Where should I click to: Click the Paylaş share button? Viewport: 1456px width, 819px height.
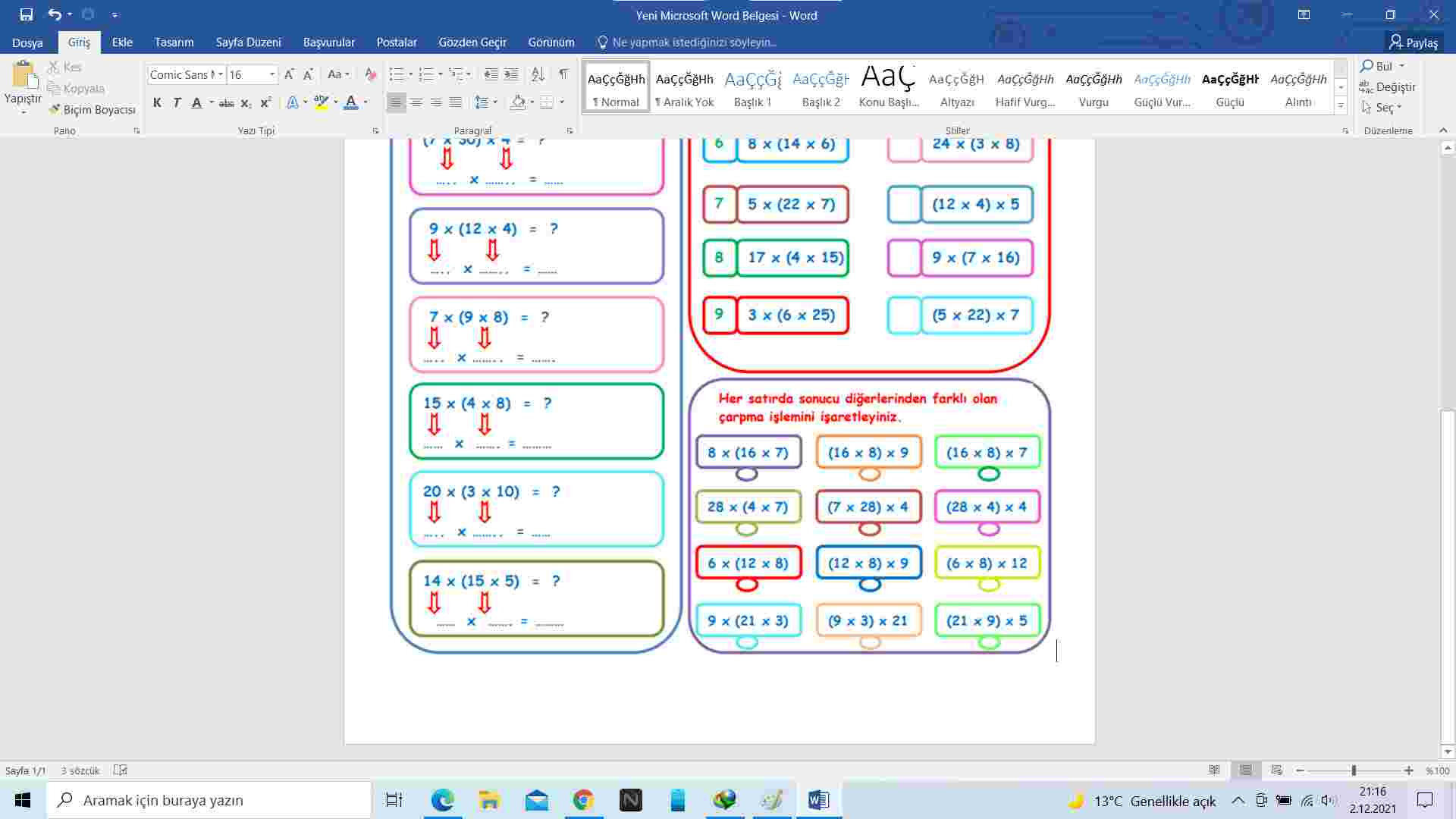tap(1414, 42)
